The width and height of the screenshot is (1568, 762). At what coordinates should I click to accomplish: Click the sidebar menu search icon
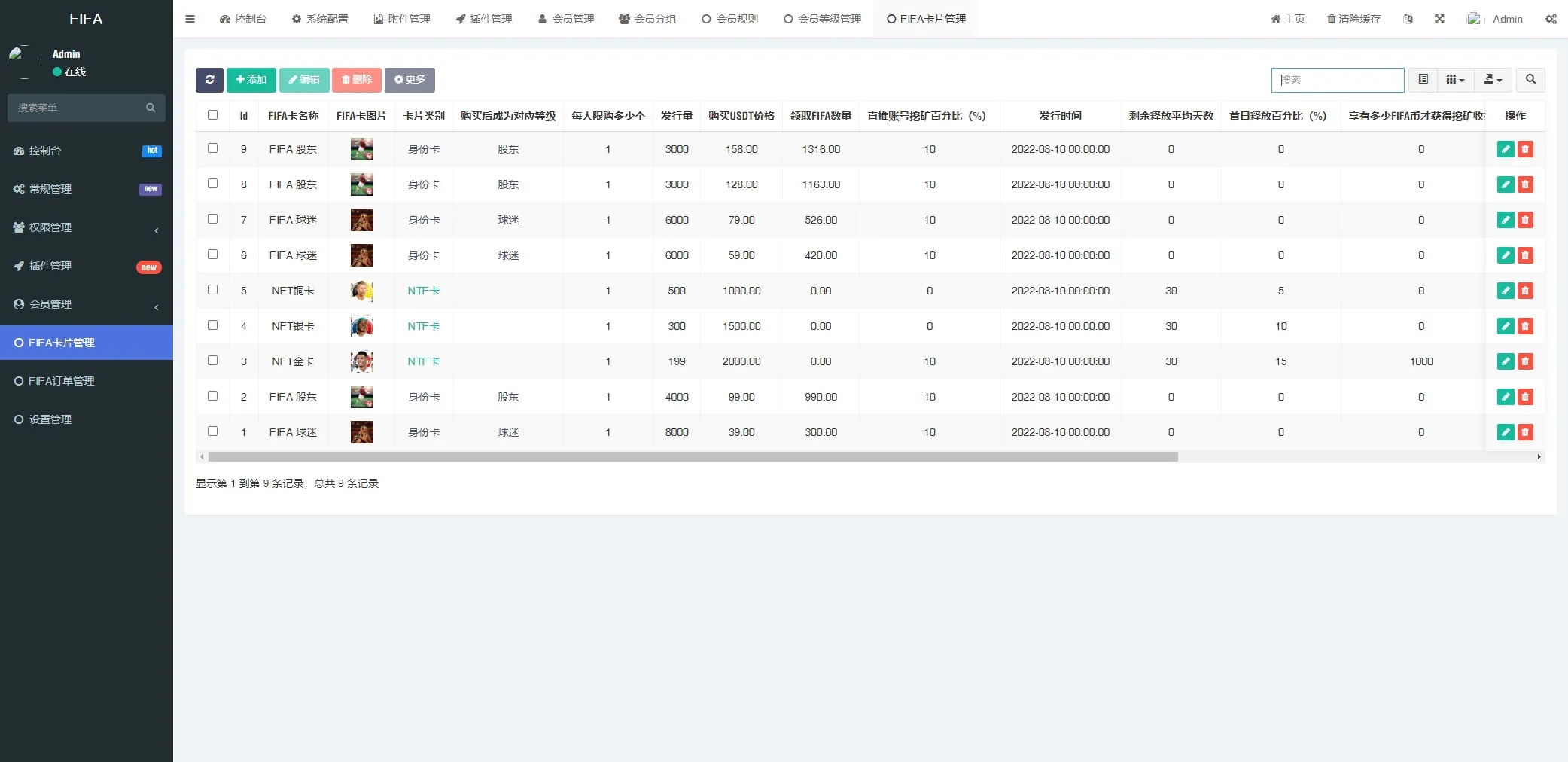pos(151,108)
